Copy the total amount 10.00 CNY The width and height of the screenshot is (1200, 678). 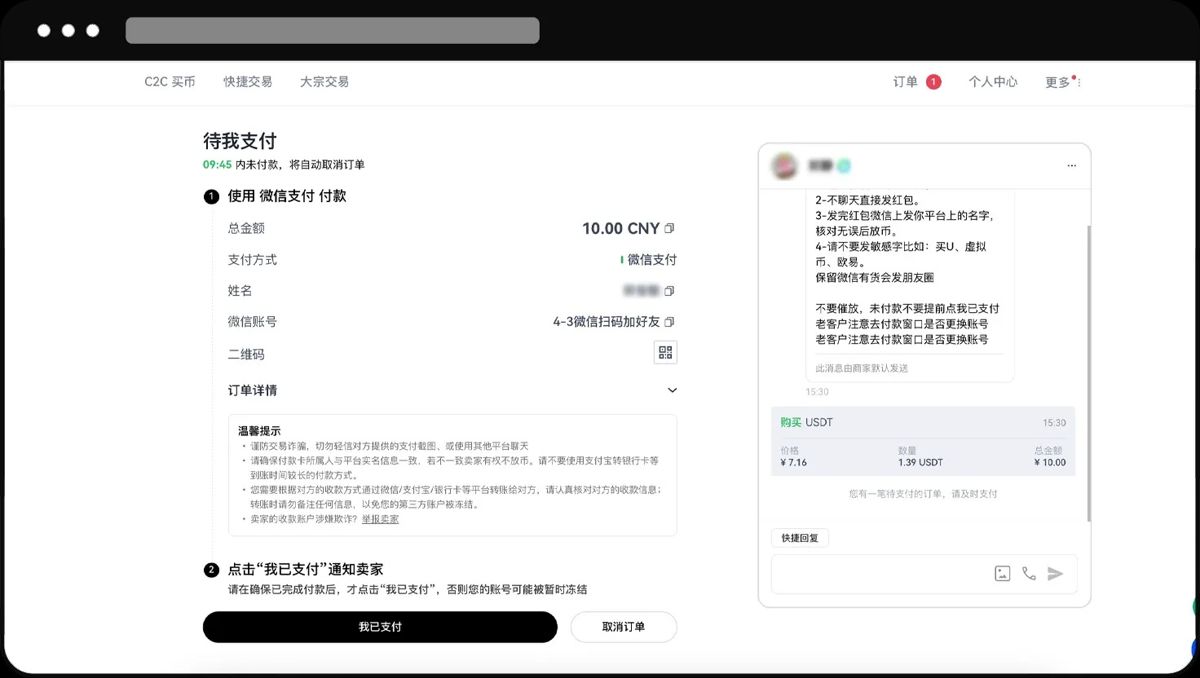point(668,227)
